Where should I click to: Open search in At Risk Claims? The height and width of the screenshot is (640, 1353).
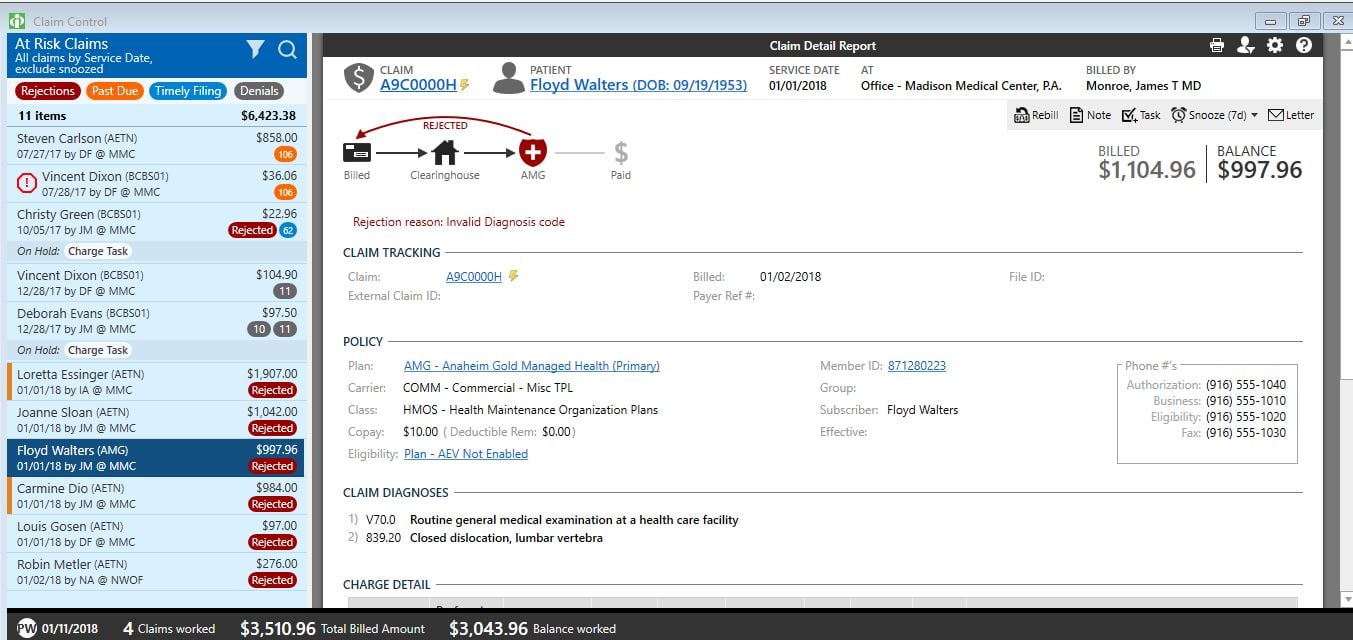pyautogui.click(x=287, y=49)
